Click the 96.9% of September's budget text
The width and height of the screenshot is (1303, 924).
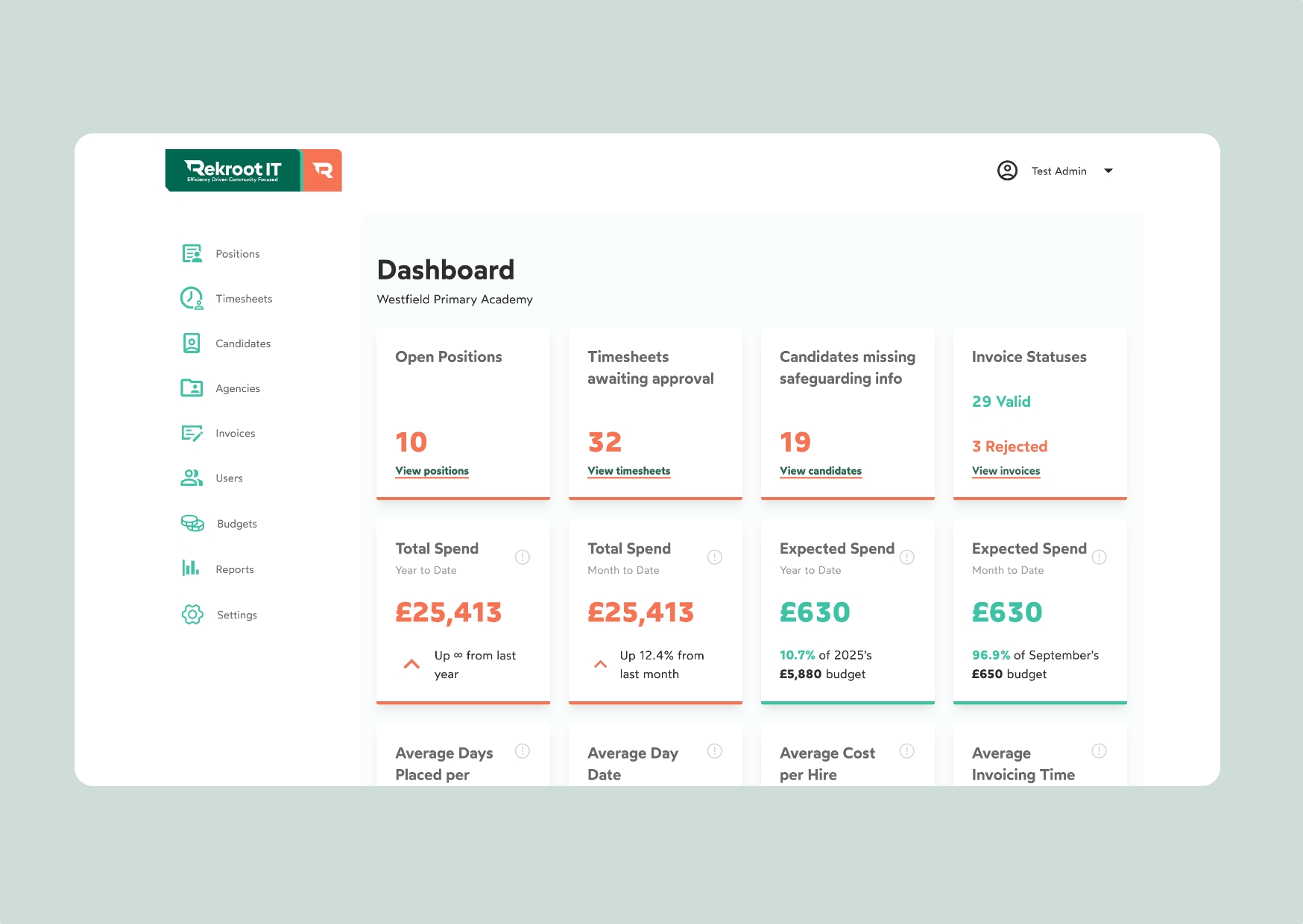[1035, 665]
